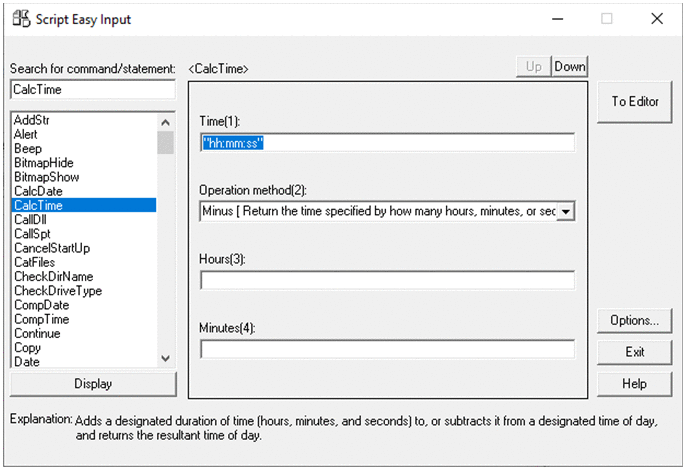
Task: Click the Script Easy Input title bar icon
Action: (20, 19)
